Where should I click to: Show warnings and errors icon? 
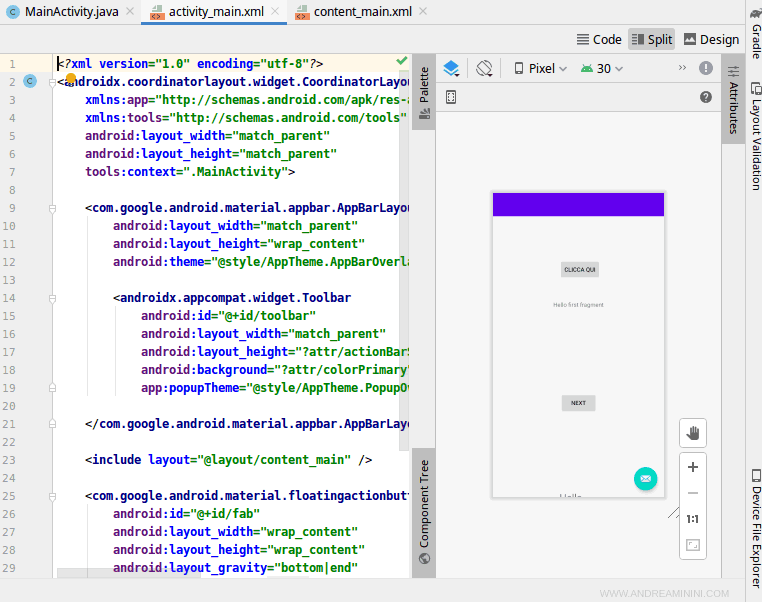[x=706, y=68]
